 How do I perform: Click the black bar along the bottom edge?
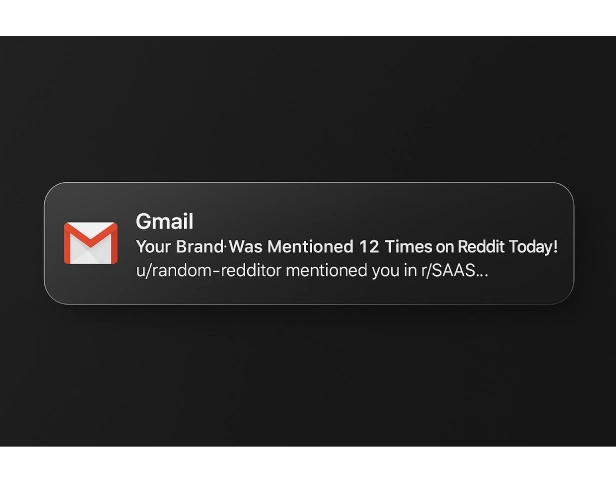308,466
